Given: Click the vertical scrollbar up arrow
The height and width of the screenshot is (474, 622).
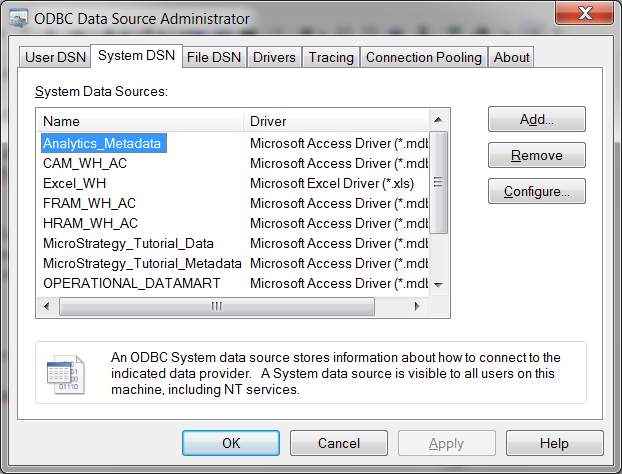Looking at the screenshot, I should (x=438, y=120).
